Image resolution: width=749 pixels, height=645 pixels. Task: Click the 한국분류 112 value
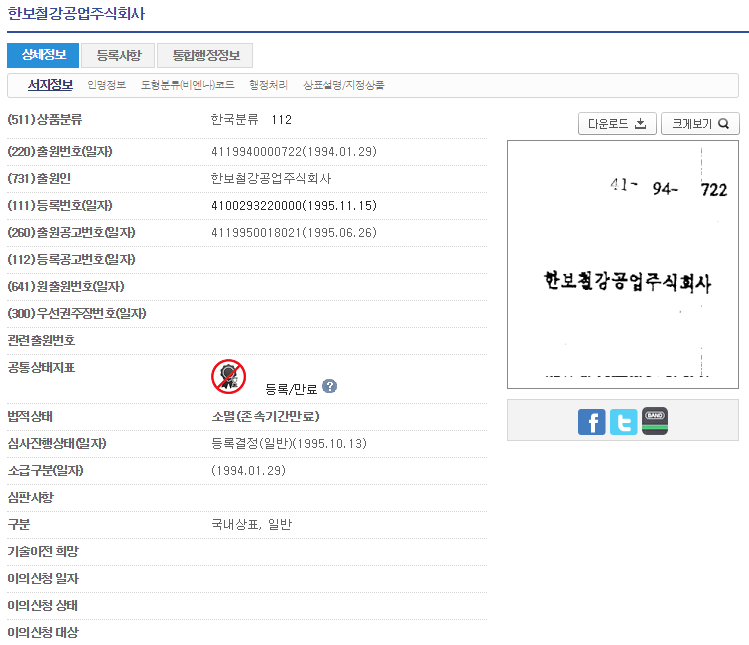(x=251, y=119)
